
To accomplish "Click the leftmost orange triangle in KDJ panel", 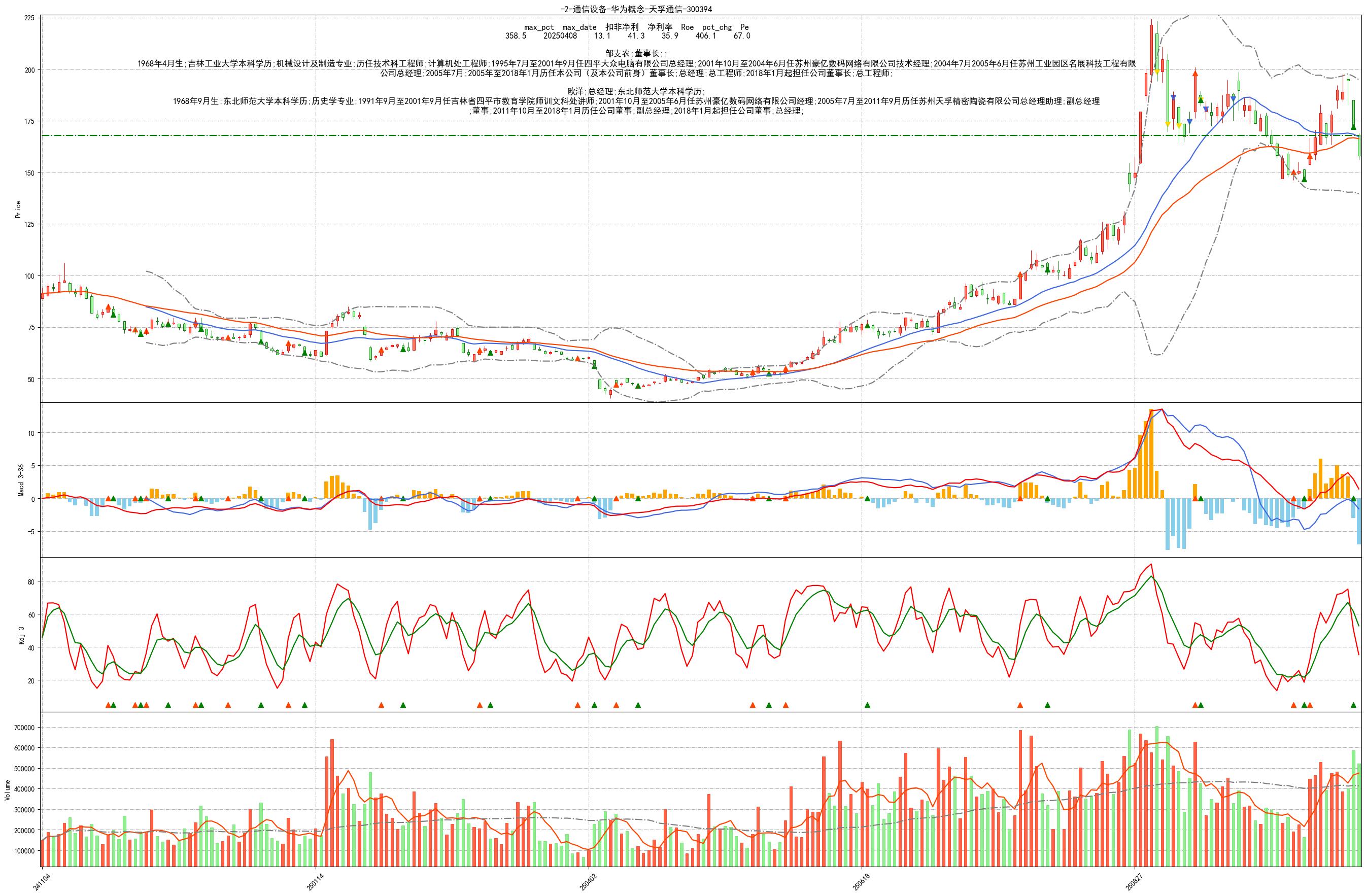I will [108, 705].
